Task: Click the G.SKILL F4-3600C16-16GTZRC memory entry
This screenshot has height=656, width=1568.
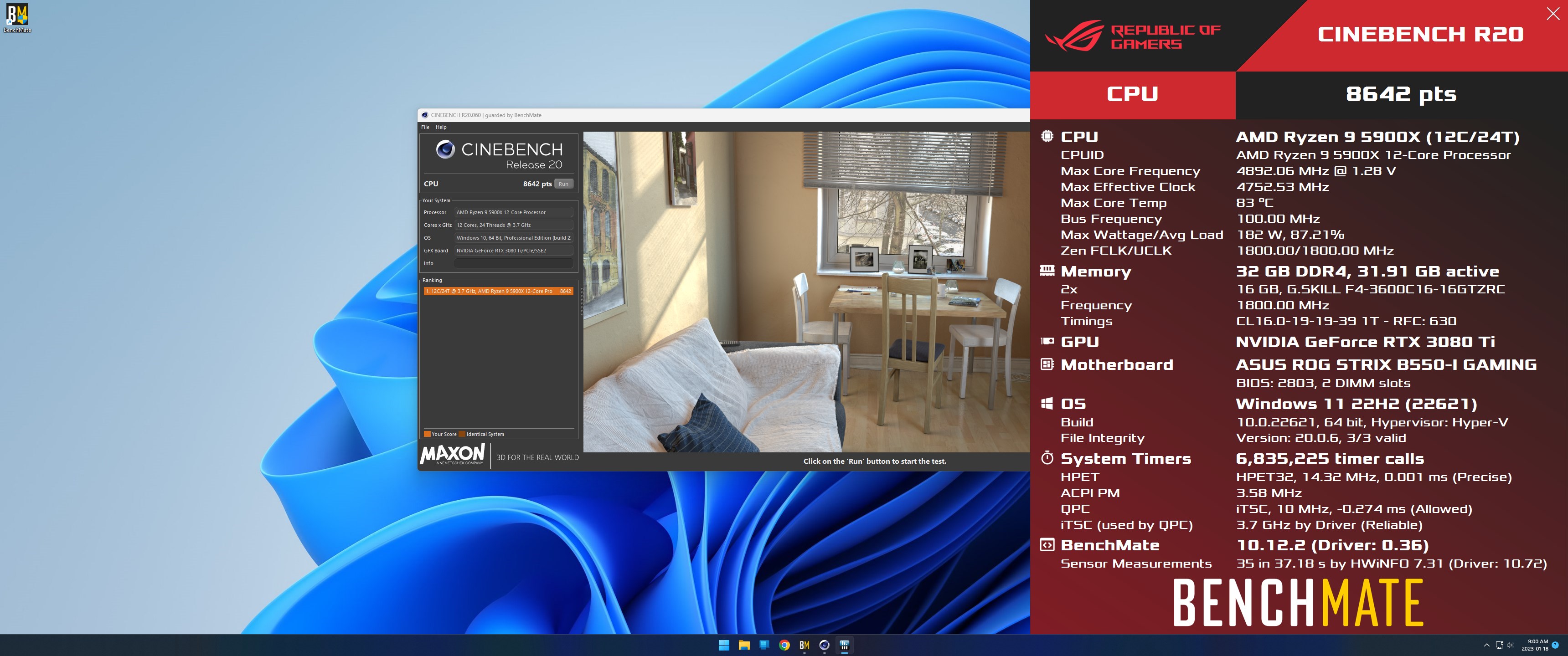Action: point(1371,289)
